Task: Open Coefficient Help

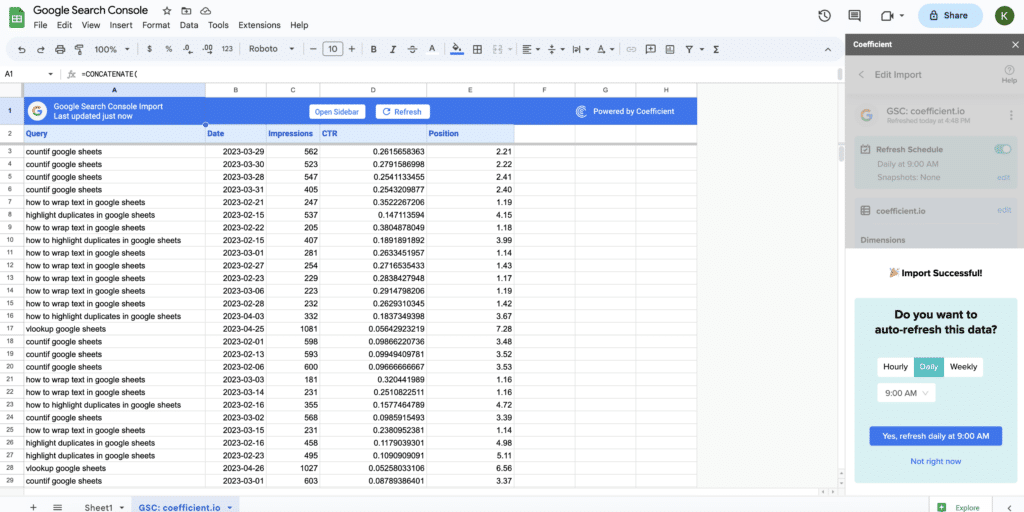Action: [x=1009, y=74]
